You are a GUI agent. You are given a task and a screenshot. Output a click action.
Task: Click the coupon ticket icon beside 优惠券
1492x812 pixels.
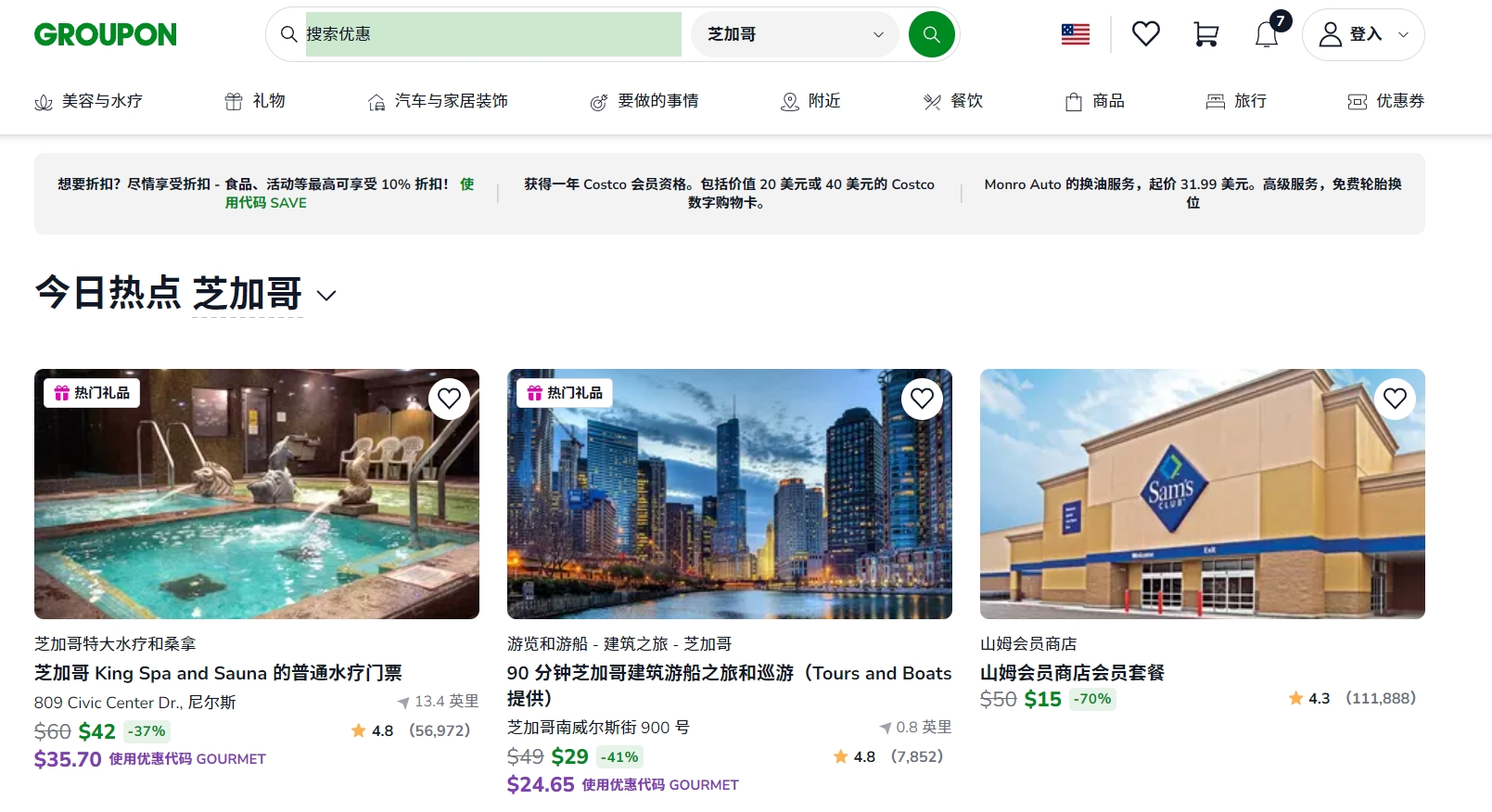(1358, 102)
